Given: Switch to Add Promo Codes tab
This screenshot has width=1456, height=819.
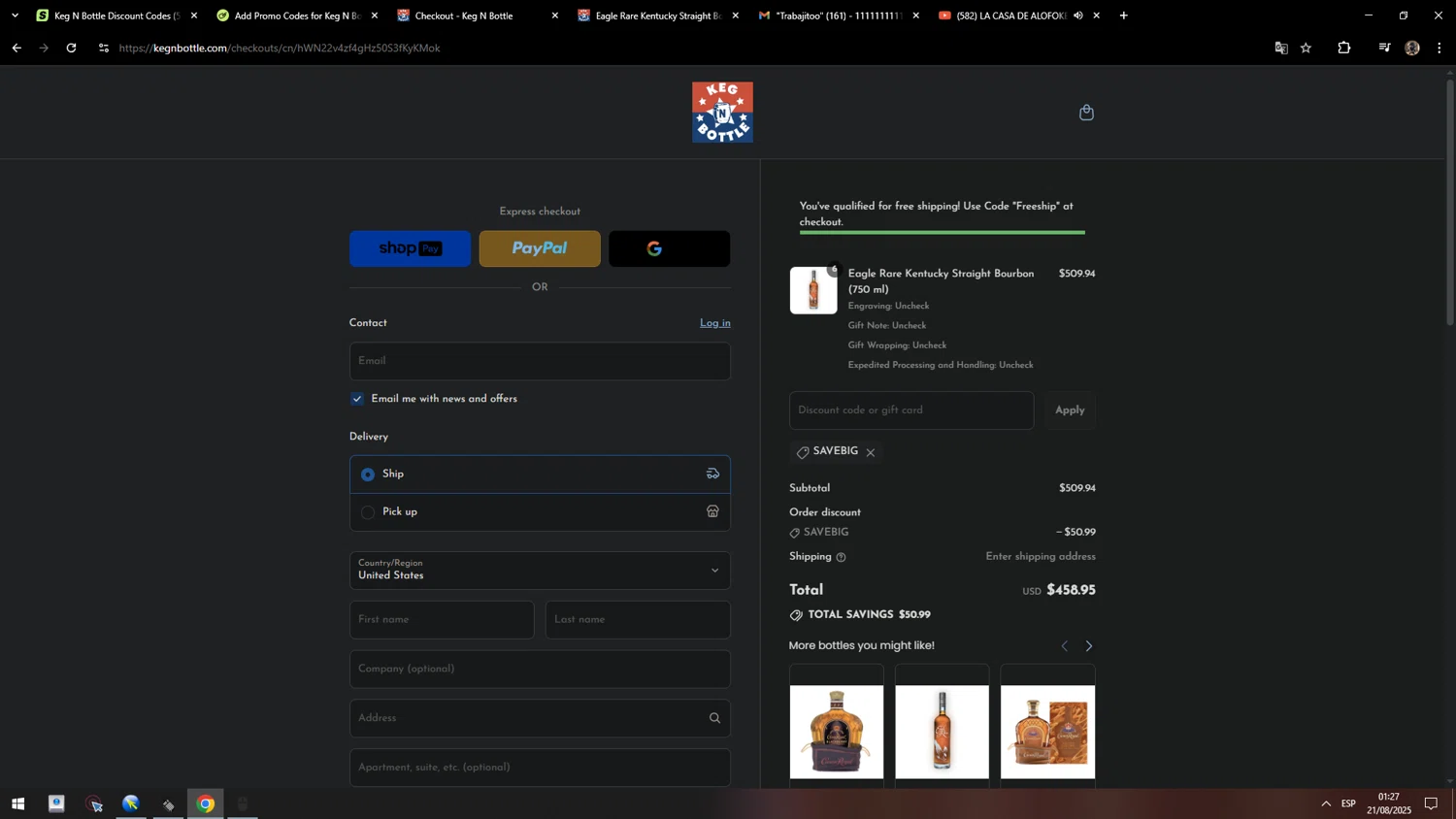Looking at the screenshot, I should 297,16.
